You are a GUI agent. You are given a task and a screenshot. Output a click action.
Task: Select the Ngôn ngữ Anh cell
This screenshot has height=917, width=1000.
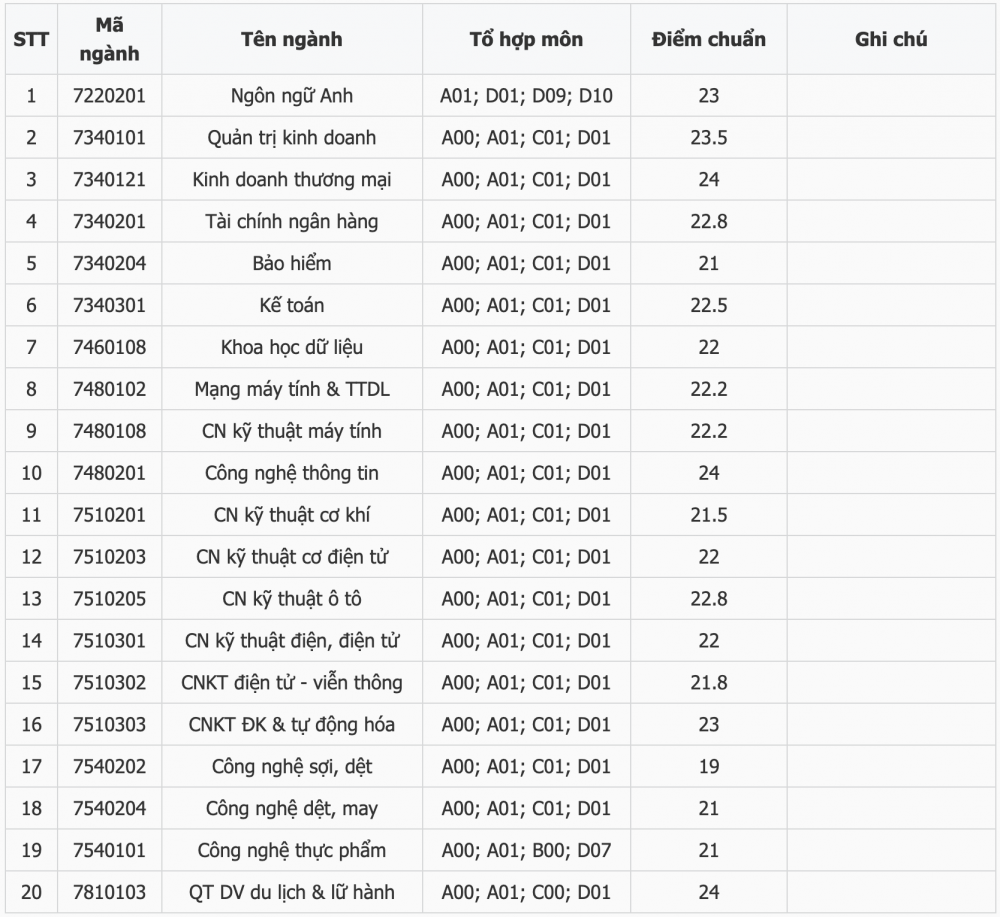[291, 96]
